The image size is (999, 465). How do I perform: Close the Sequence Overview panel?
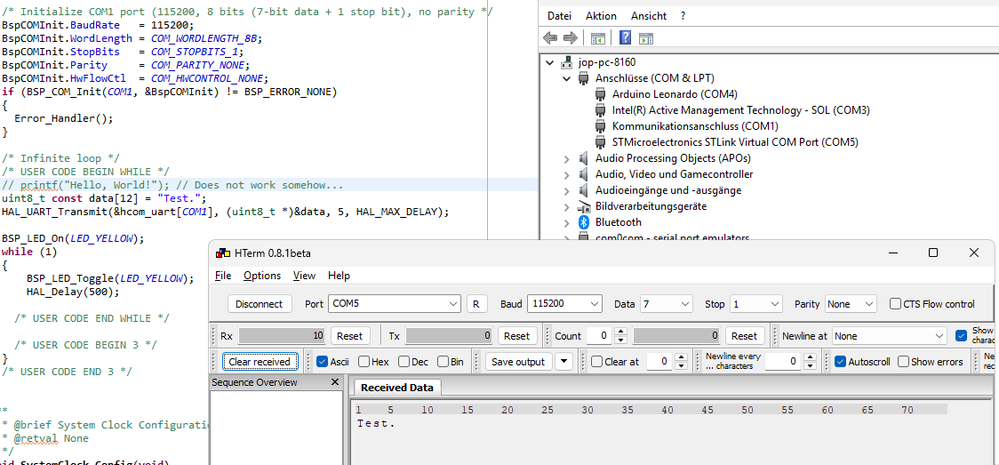(x=337, y=382)
